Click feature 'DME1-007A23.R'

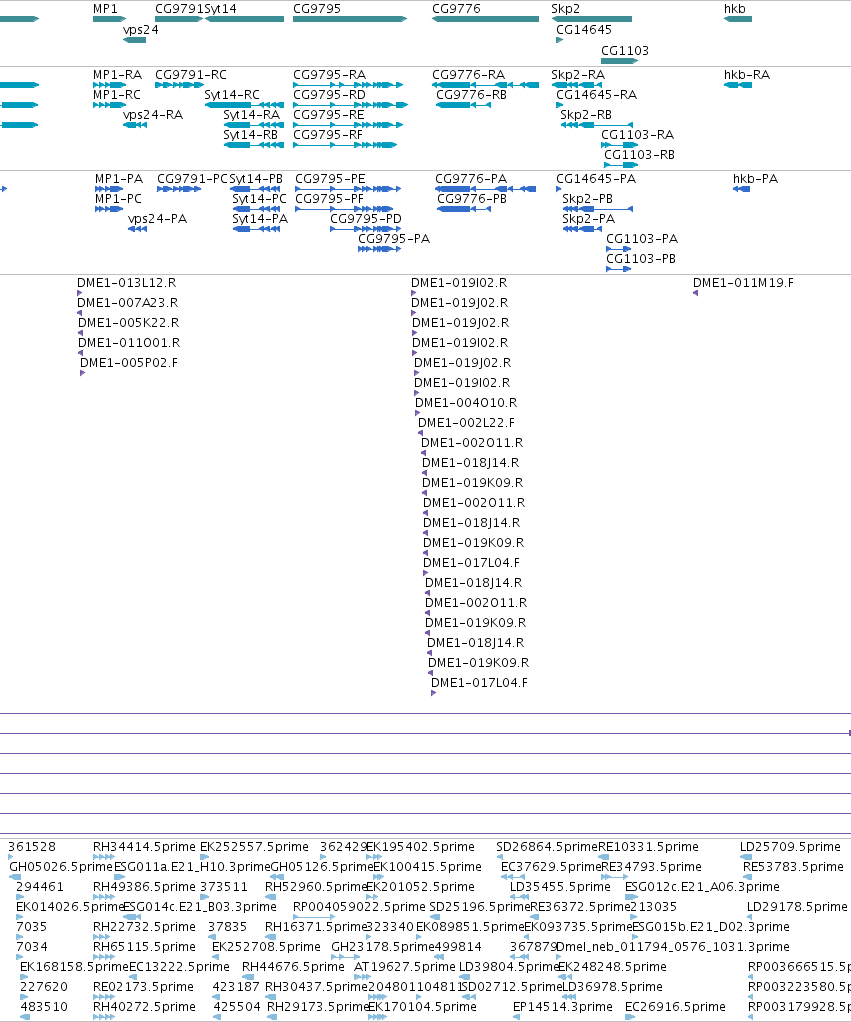click(128, 303)
